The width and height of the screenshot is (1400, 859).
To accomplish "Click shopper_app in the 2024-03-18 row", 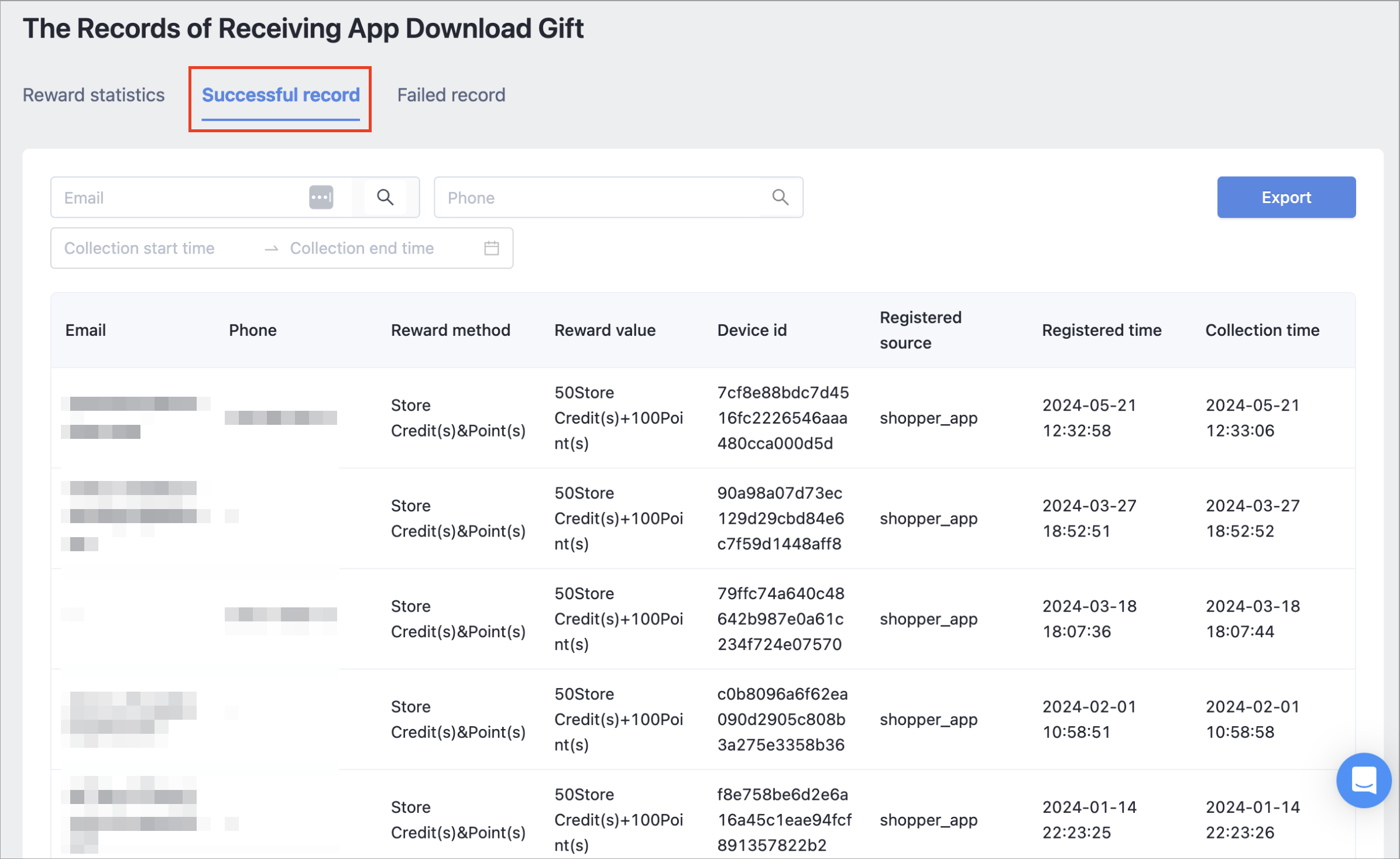I will tap(928, 619).
